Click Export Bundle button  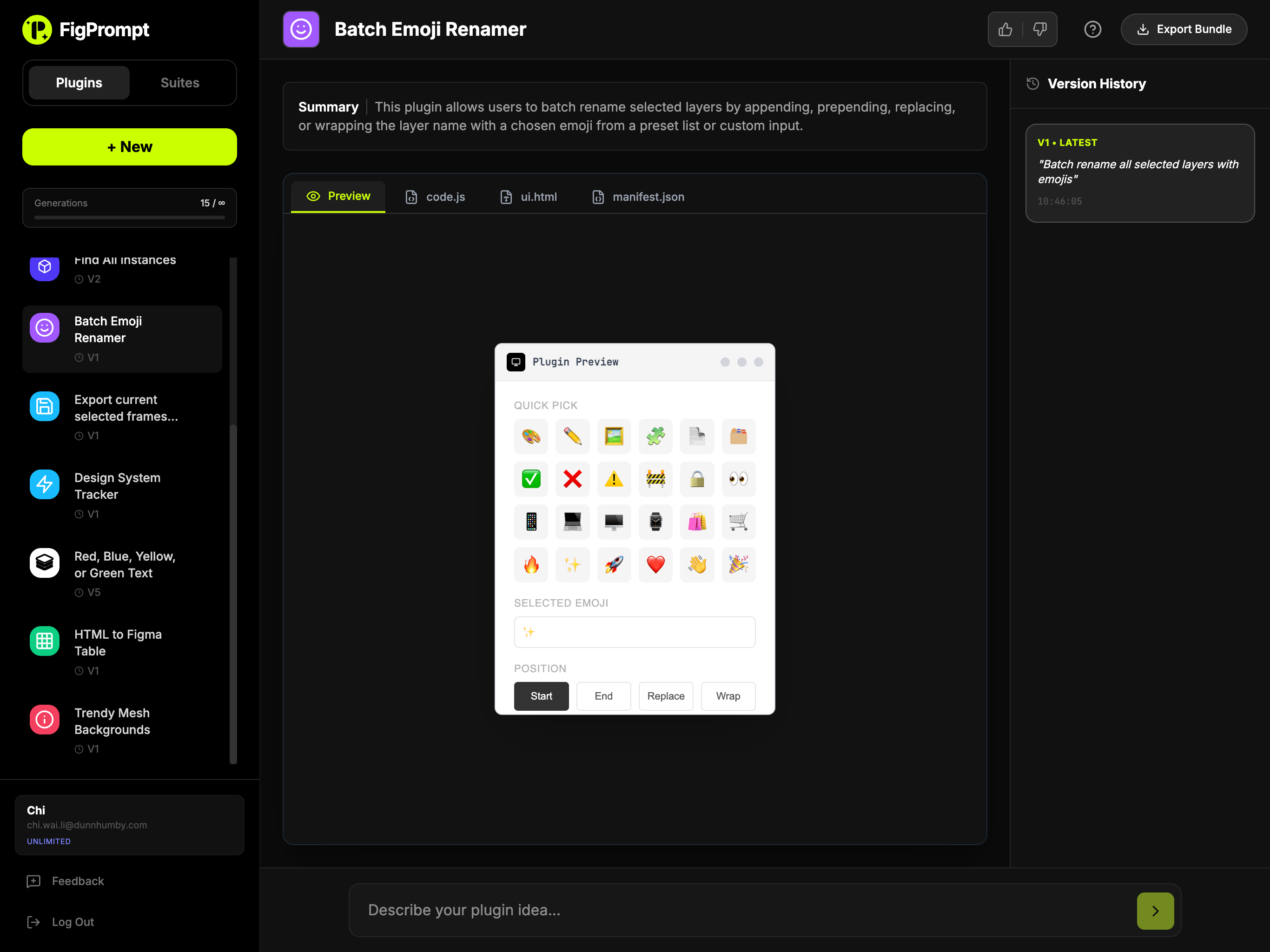(1184, 29)
